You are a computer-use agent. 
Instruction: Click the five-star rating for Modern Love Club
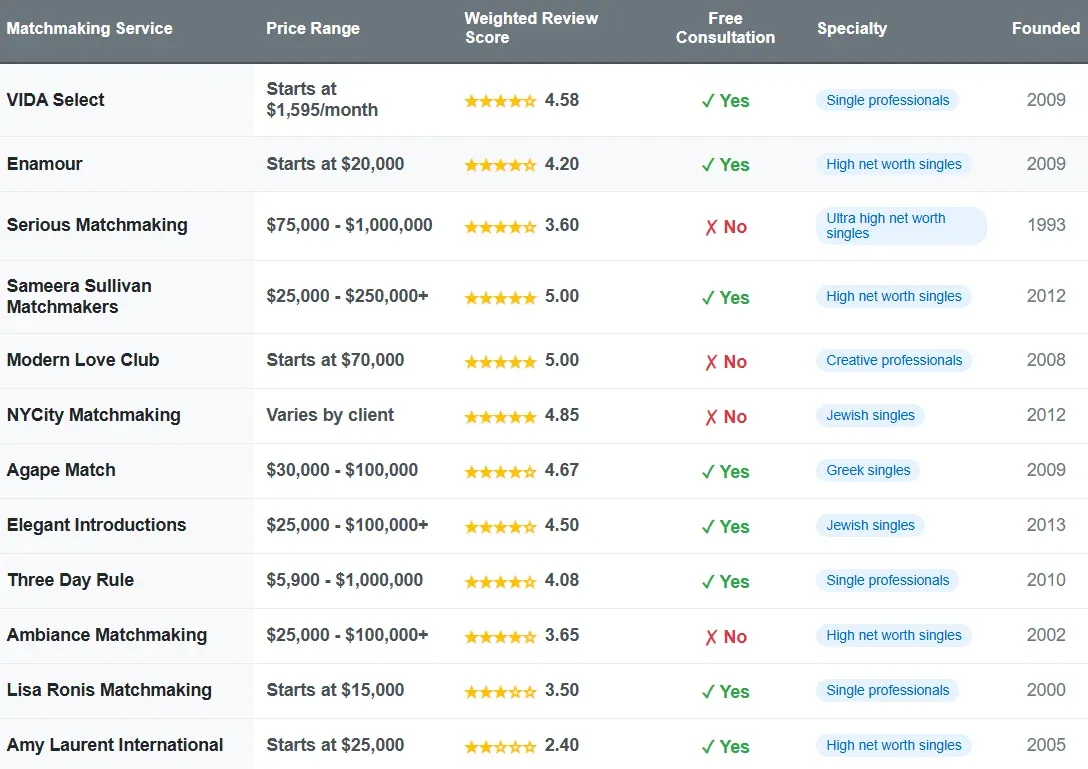(500, 361)
